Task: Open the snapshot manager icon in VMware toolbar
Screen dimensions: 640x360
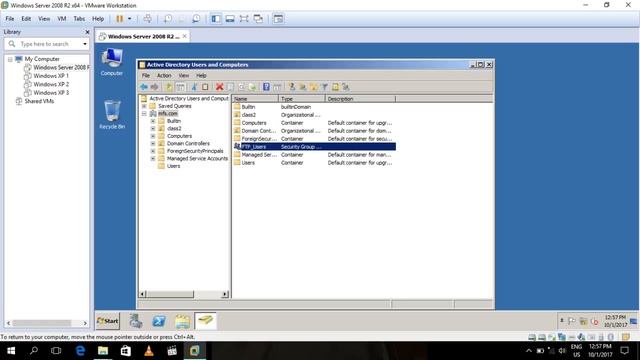Action: pos(196,19)
